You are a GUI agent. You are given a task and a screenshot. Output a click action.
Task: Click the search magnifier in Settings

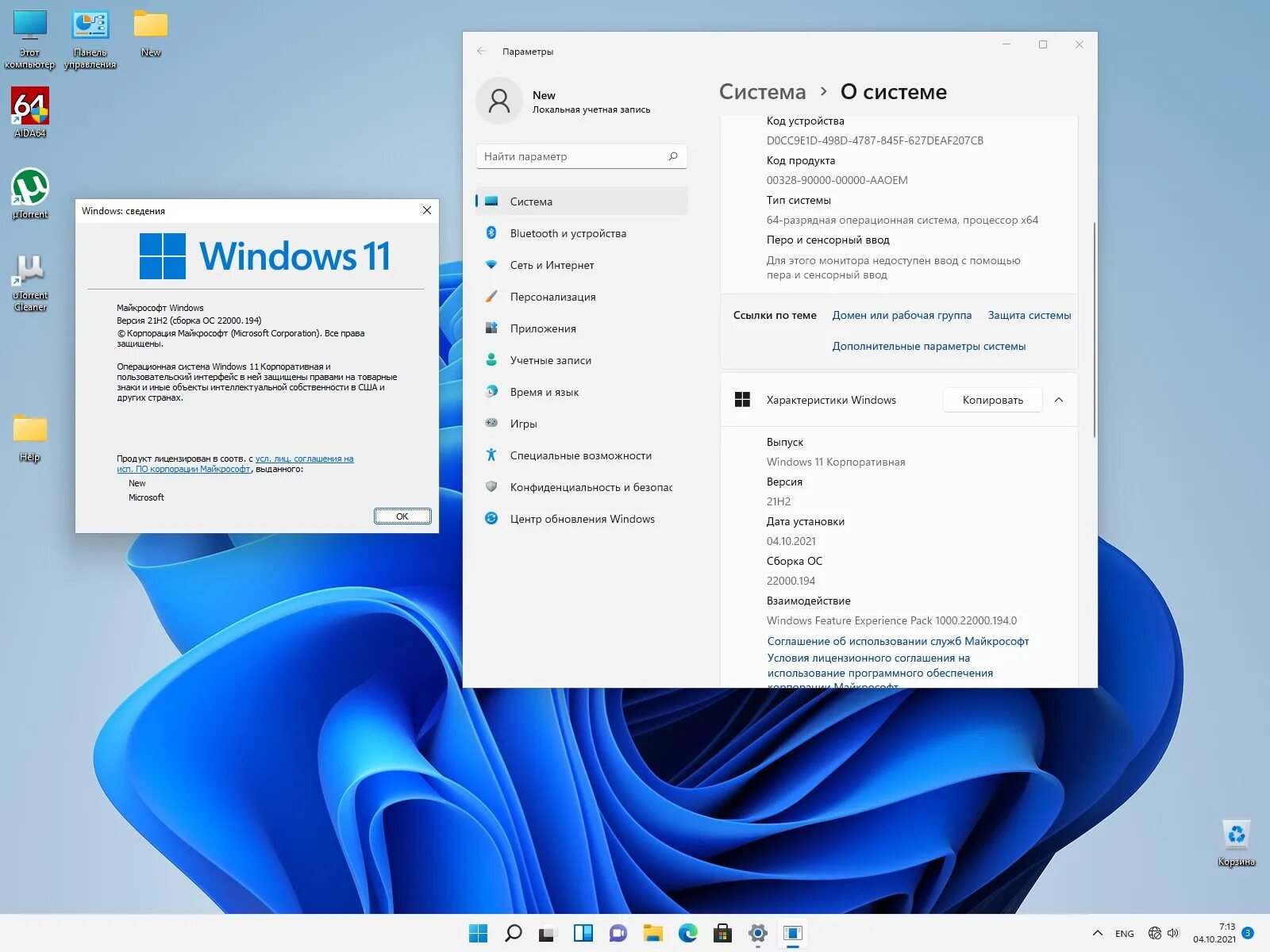673,156
